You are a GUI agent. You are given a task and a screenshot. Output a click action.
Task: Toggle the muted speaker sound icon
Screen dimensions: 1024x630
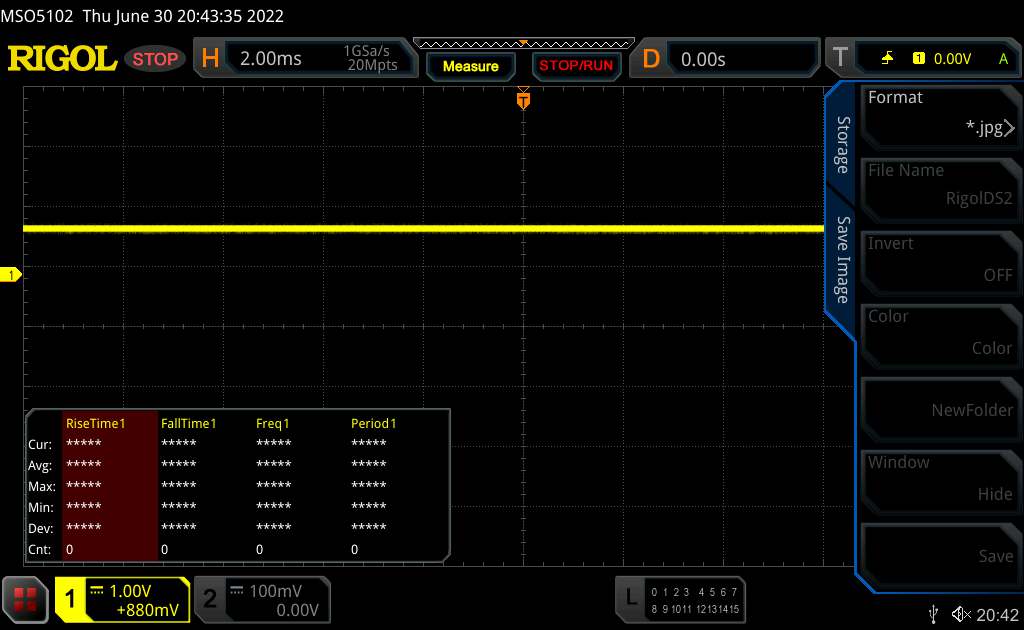(x=961, y=613)
